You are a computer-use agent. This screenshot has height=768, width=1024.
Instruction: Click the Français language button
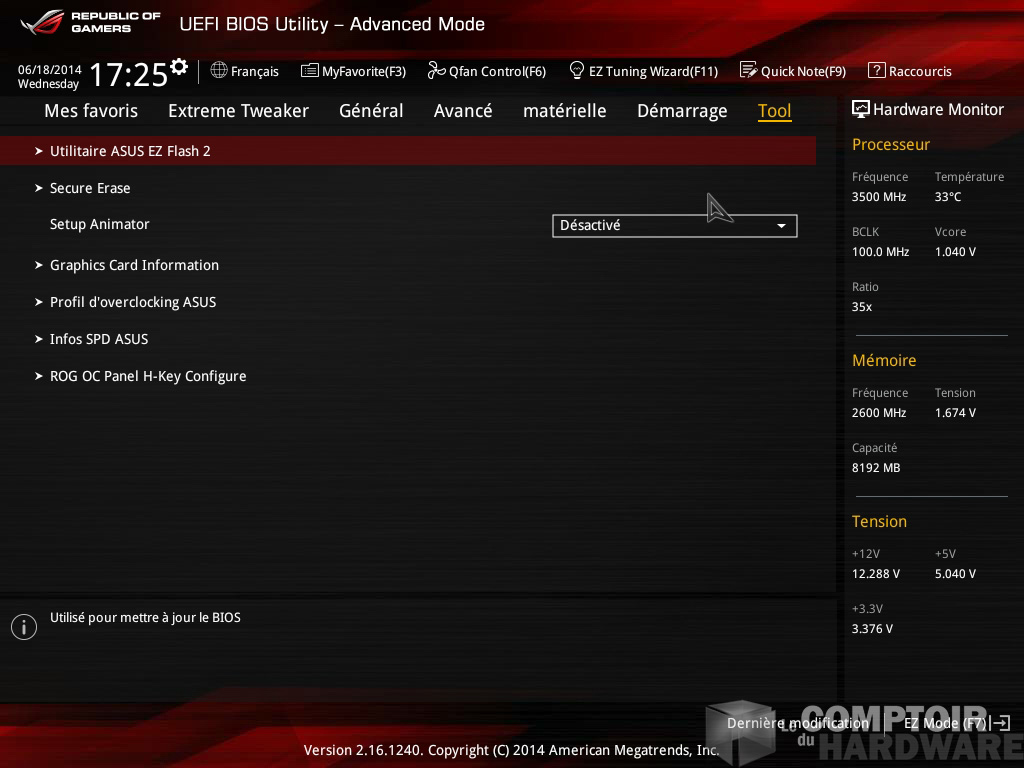[245, 71]
